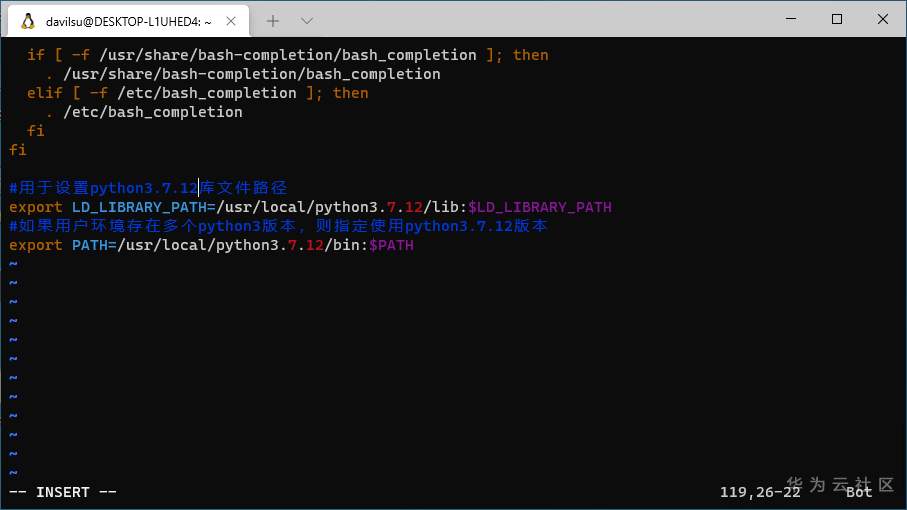907x510 pixels.
Task: Click the comment beginning with #如果用户环境
Action: coord(278,226)
